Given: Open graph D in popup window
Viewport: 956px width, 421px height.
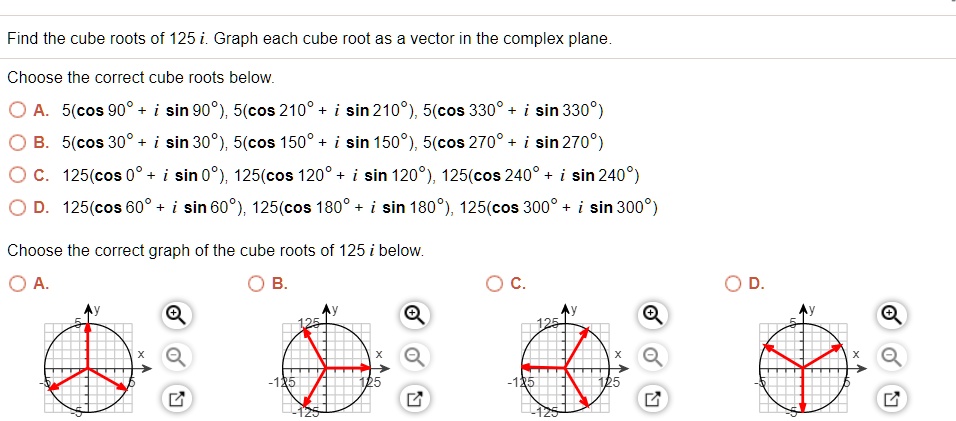Looking at the screenshot, I should [x=891, y=400].
